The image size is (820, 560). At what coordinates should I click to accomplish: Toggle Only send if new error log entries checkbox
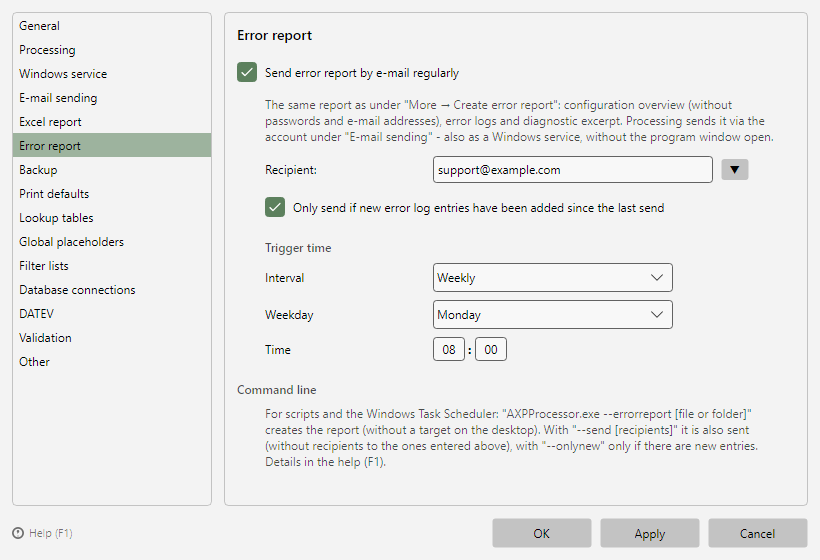pyautogui.click(x=275, y=207)
